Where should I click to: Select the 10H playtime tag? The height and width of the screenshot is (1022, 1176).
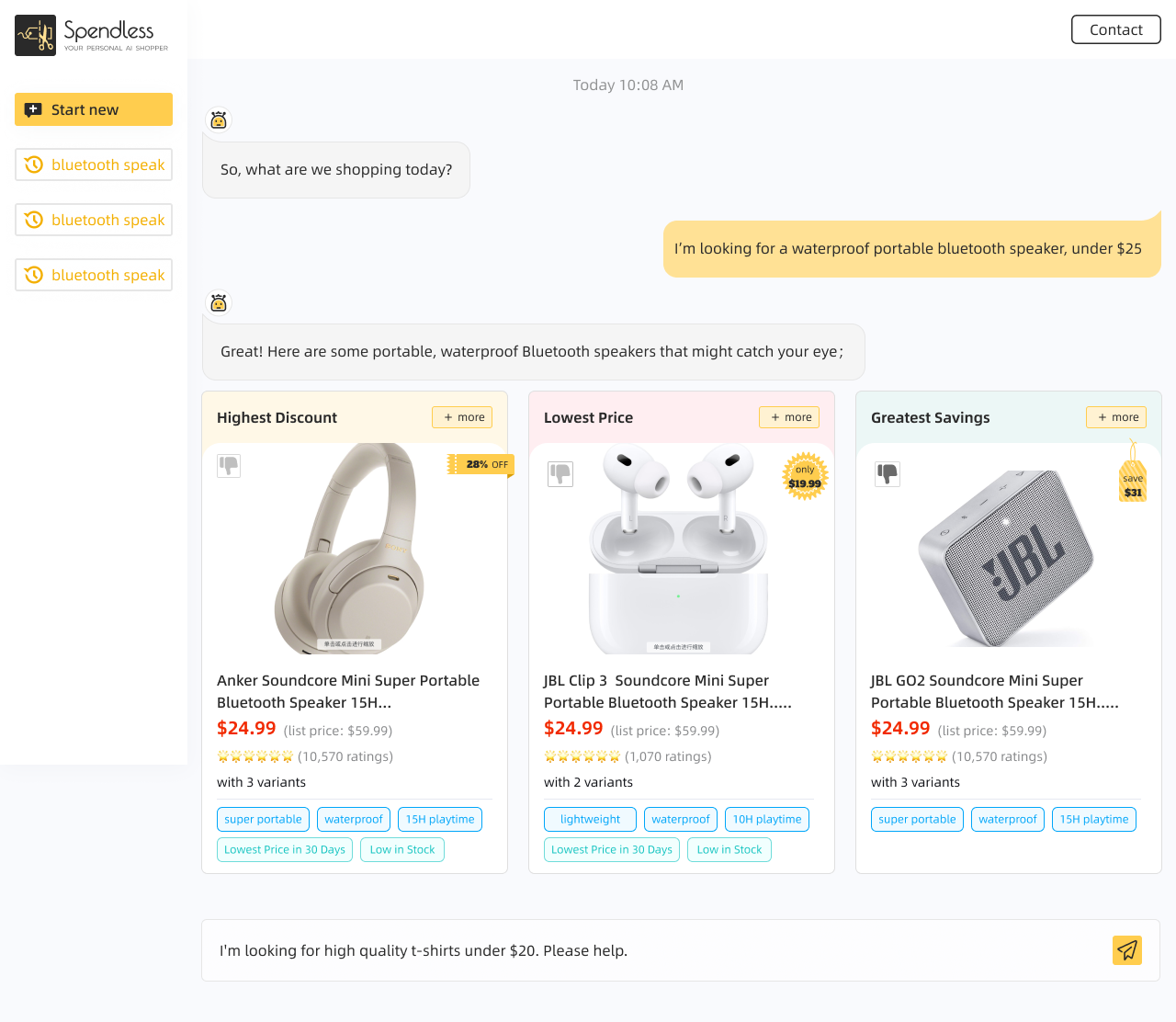[767, 819]
